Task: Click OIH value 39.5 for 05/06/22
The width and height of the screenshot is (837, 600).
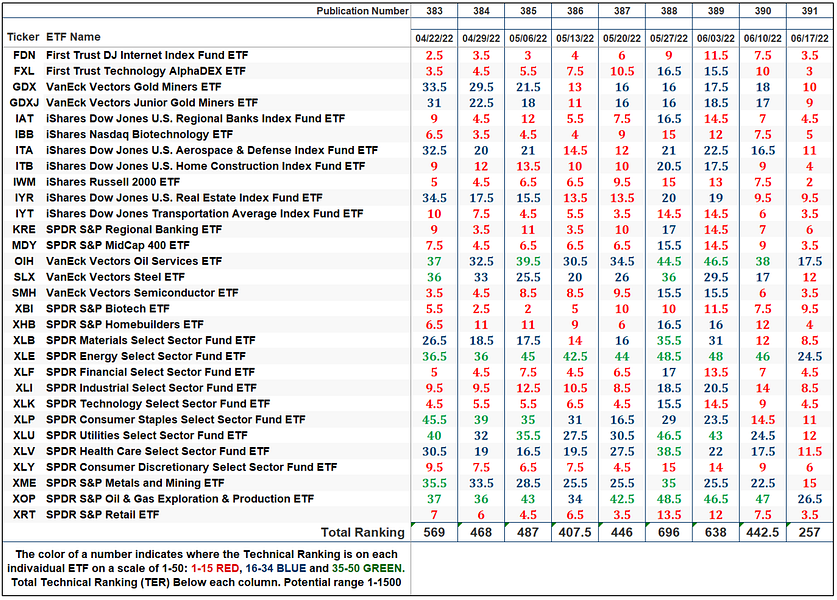Action: click(x=528, y=262)
